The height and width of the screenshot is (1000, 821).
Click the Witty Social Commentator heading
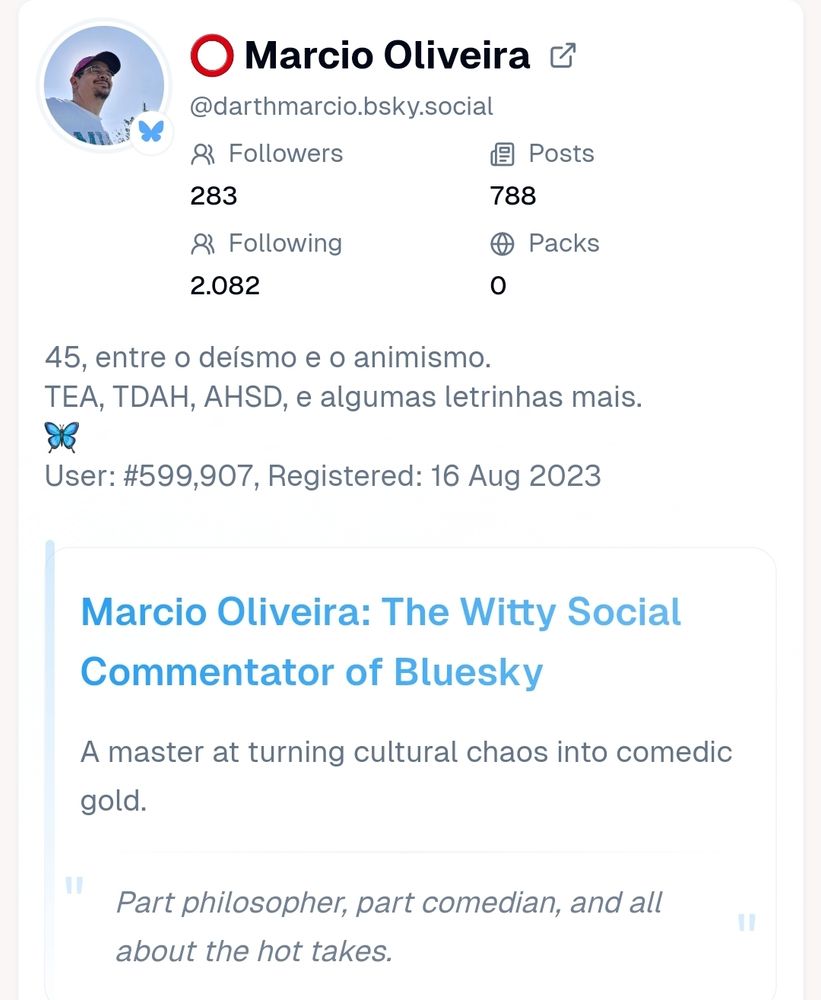pos(381,642)
